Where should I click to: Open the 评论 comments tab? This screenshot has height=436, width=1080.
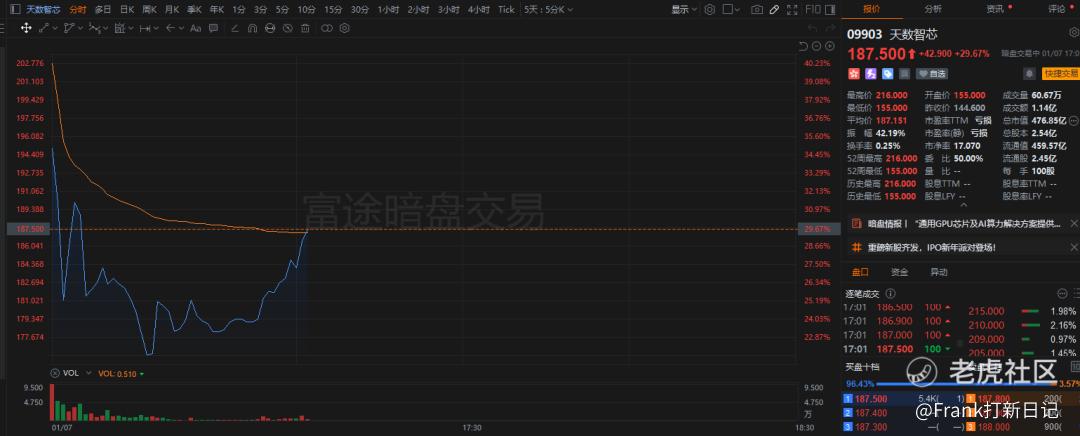1057,9
